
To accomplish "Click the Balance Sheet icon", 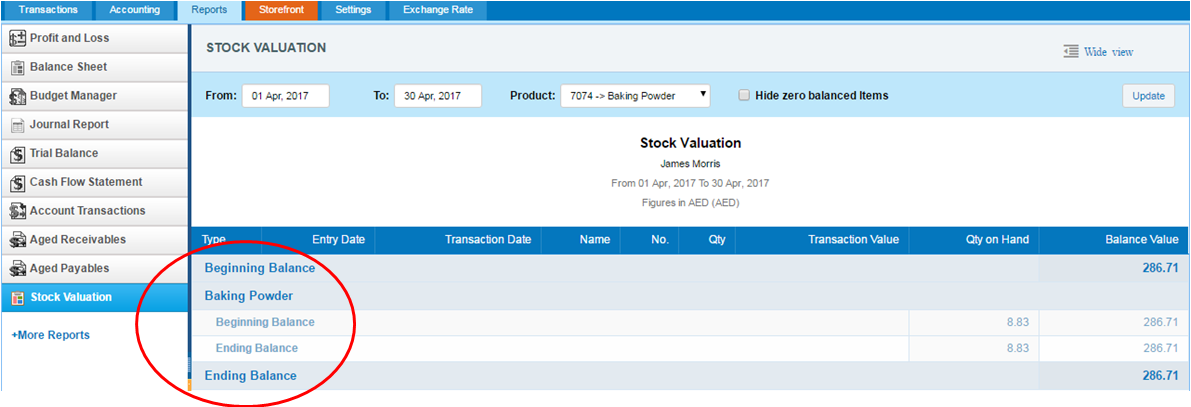I will [x=17, y=67].
